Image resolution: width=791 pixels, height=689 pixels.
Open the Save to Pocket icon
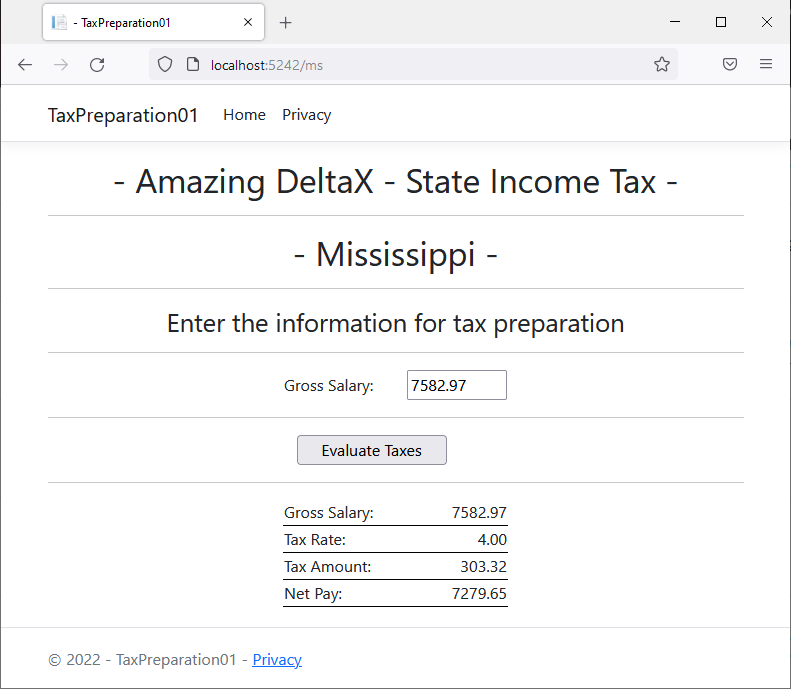(x=729, y=64)
